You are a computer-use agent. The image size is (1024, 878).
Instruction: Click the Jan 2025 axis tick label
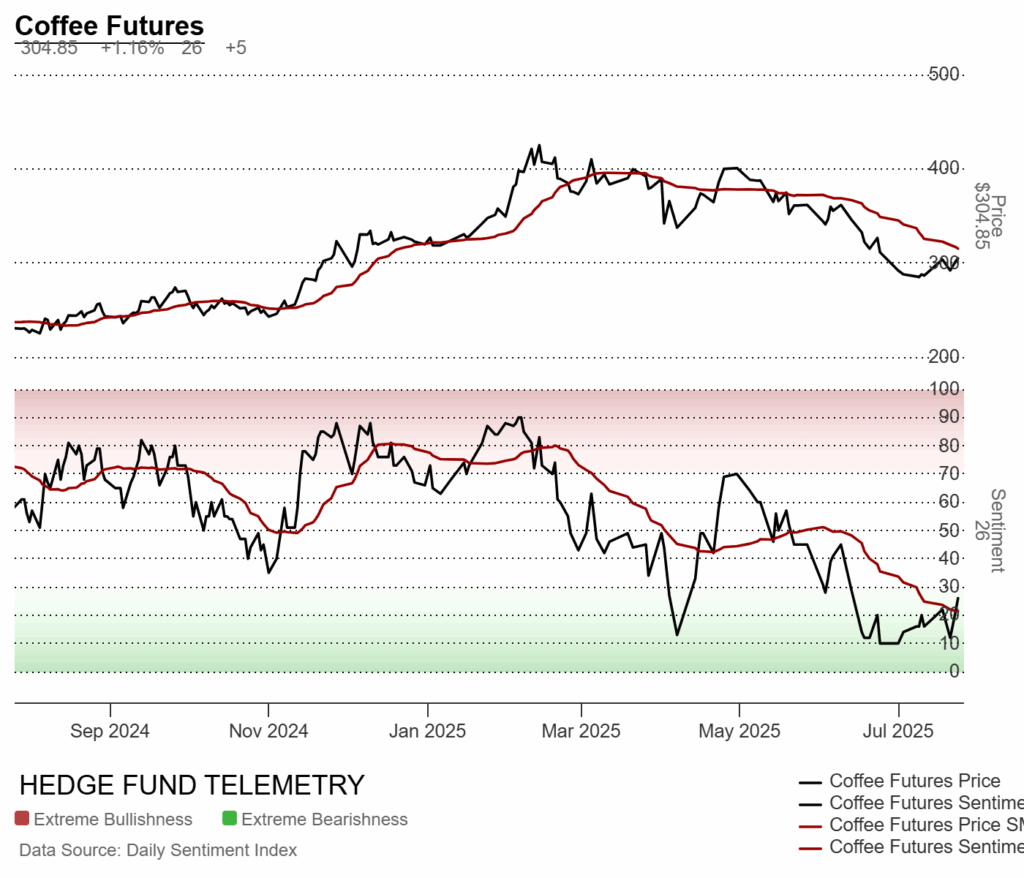coord(427,730)
